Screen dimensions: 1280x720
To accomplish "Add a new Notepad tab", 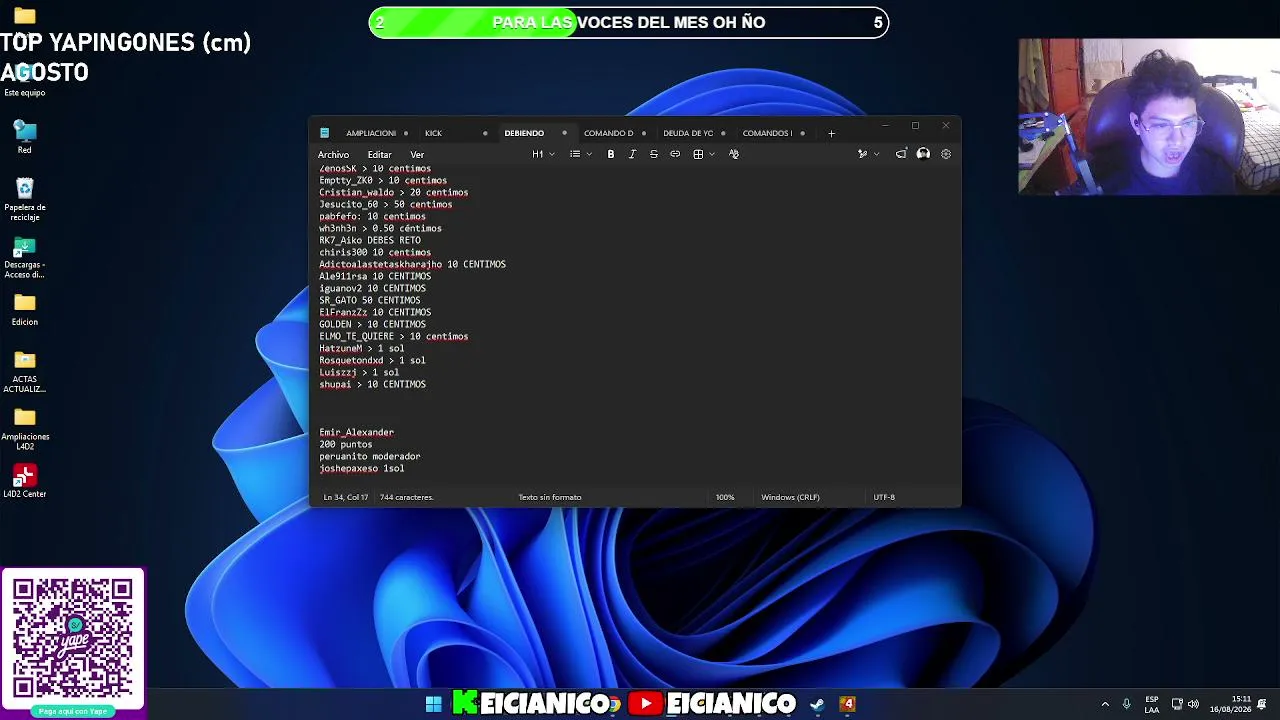I will coord(831,133).
